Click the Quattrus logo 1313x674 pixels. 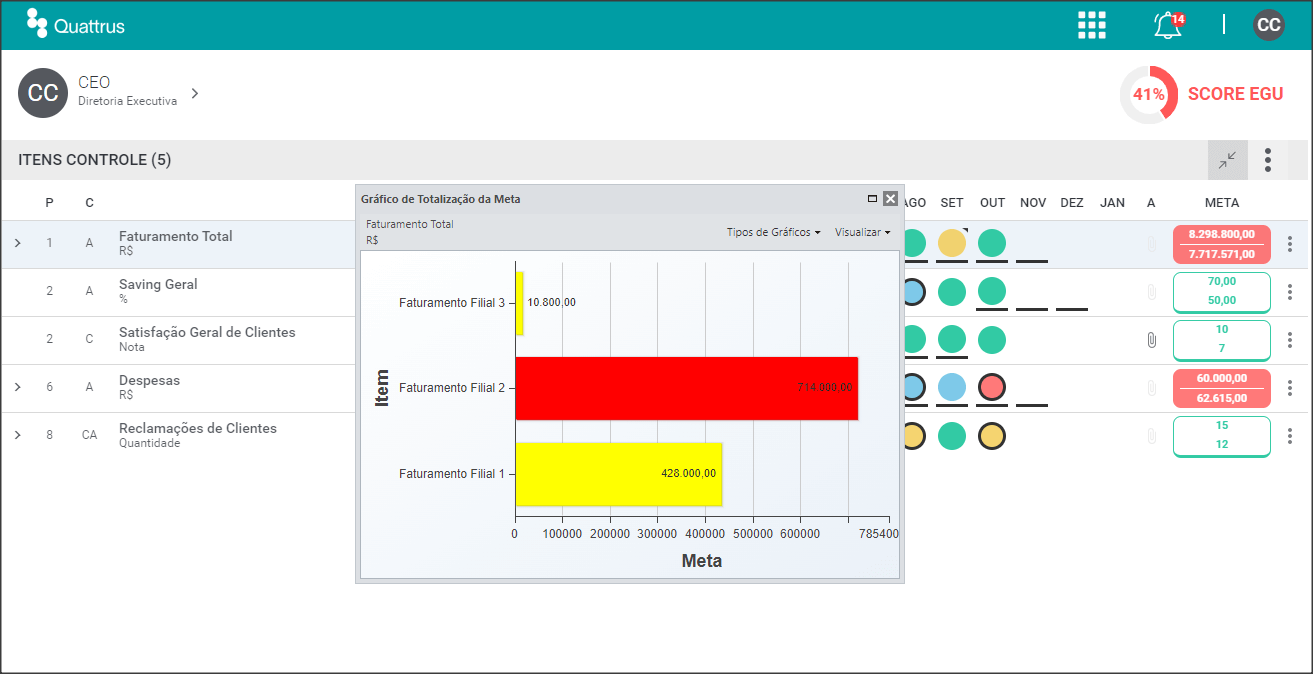point(76,25)
